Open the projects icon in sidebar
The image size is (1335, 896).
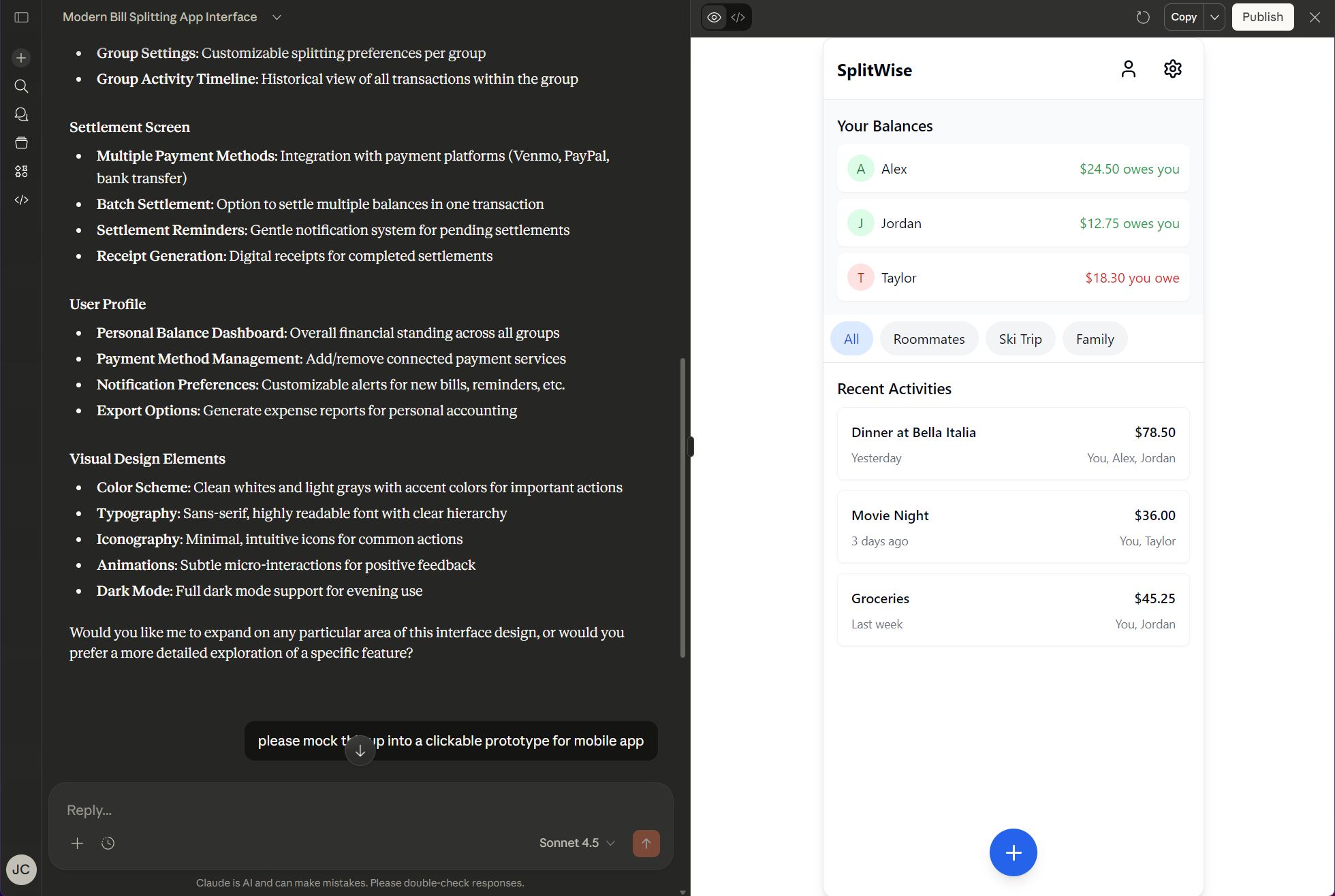point(21,143)
